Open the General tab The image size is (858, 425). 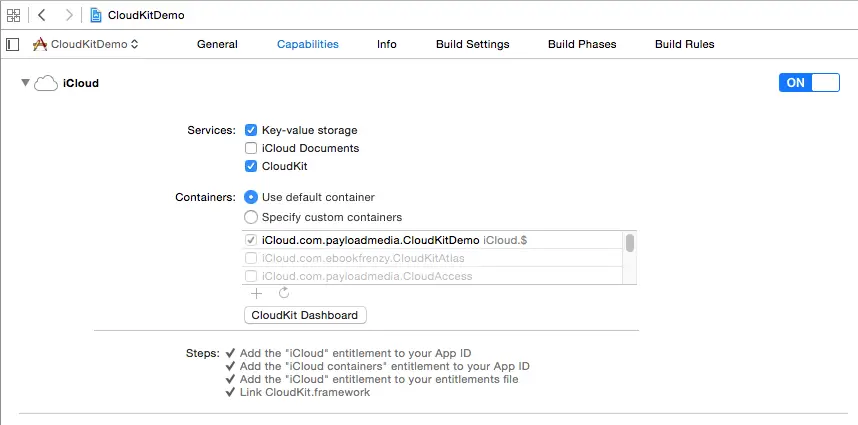click(217, 44)
